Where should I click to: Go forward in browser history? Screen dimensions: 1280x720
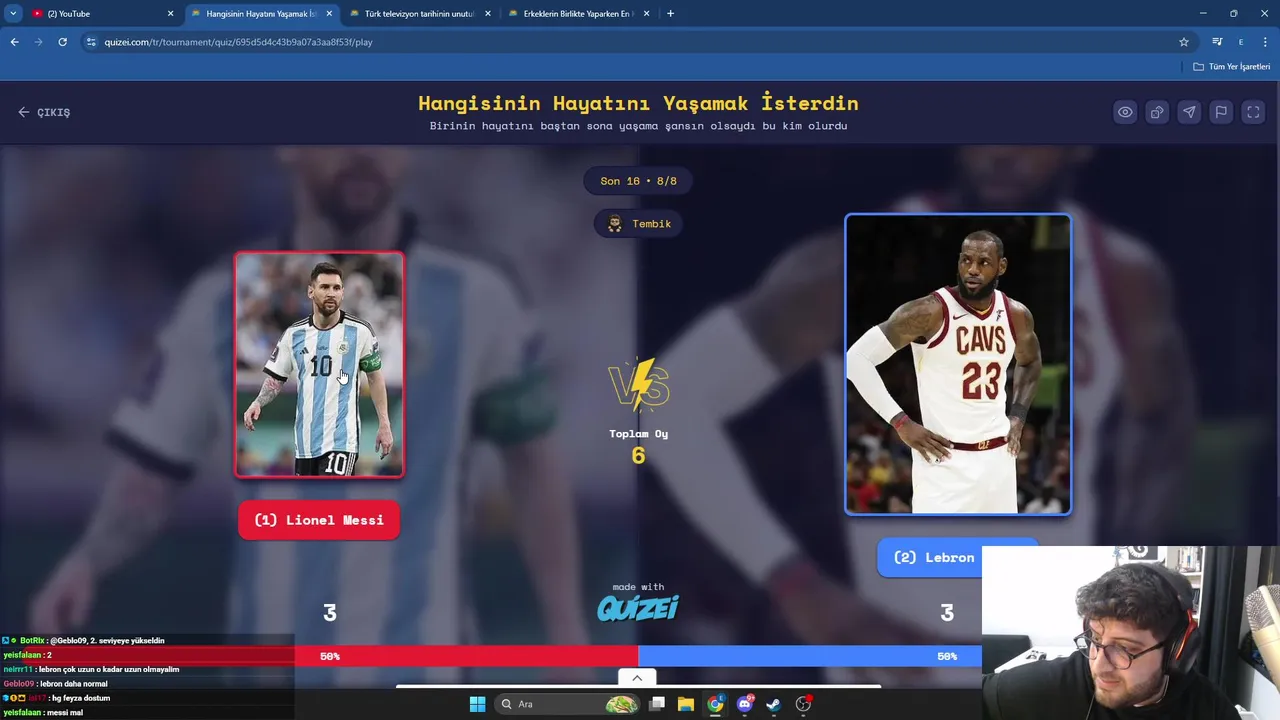click(38, 42)
